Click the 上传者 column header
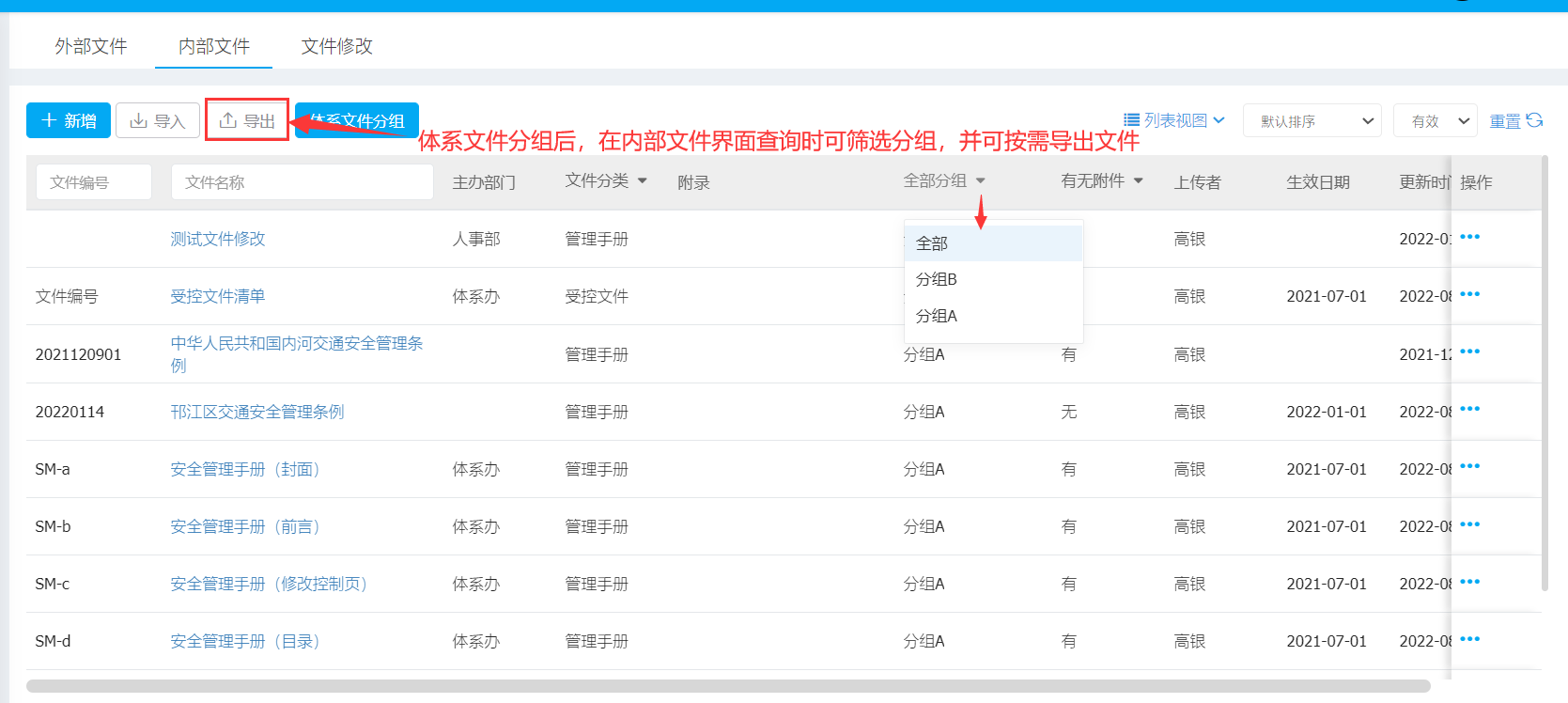1568x703 pixels. 1198,182
